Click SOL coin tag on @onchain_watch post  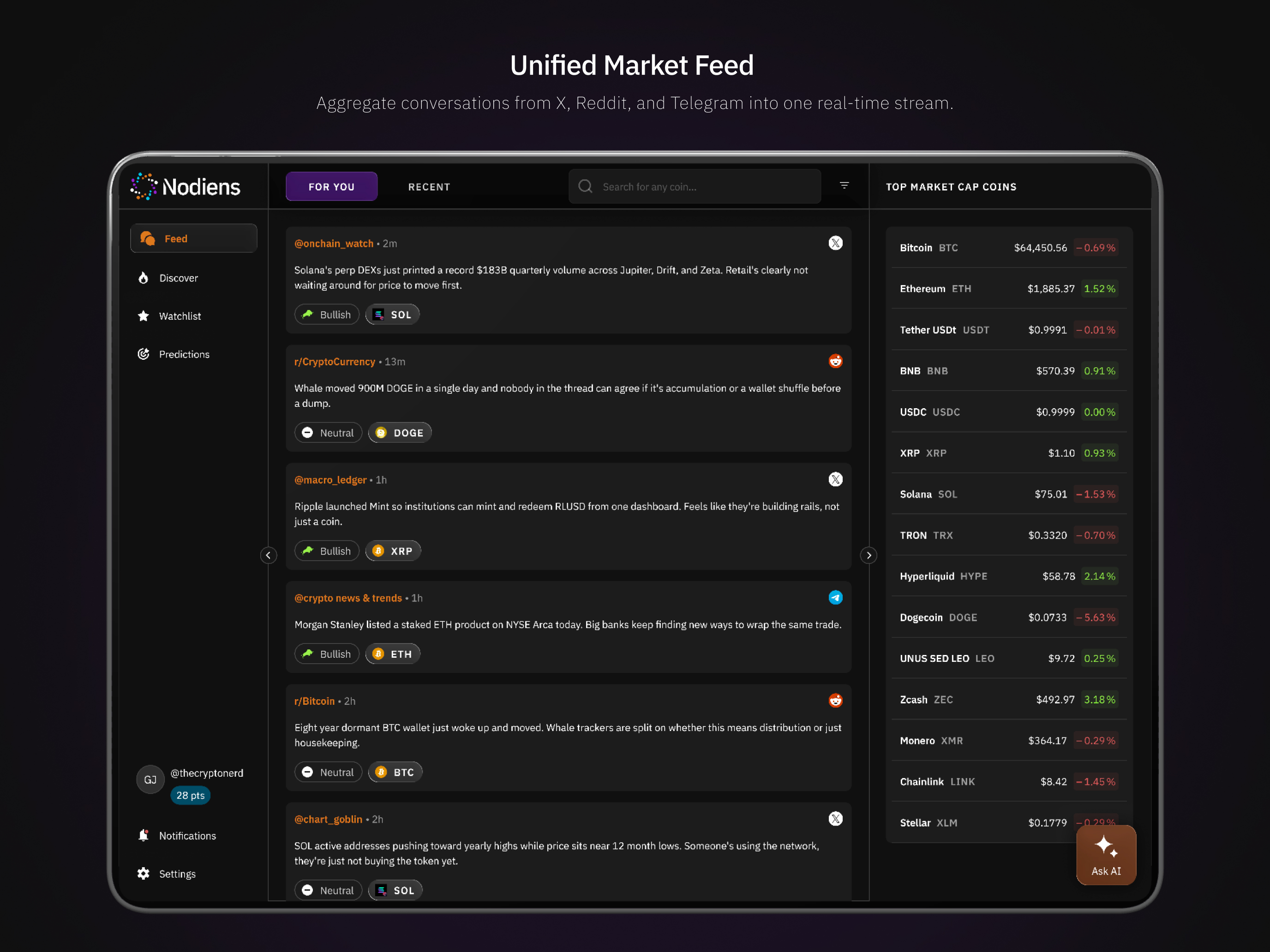[x=392, y=315]
